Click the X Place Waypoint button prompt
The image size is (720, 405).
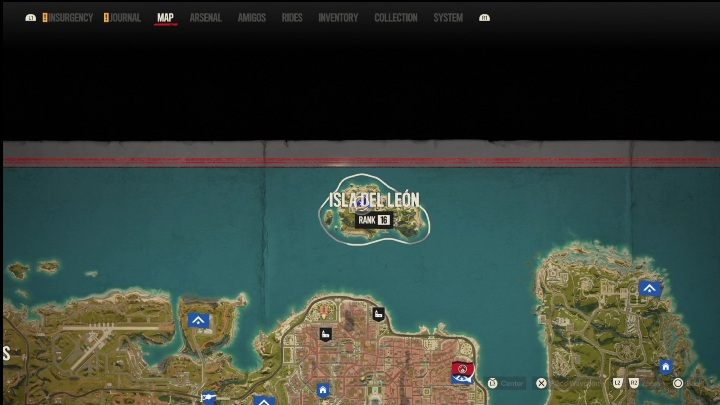click(x=568, y=383)
